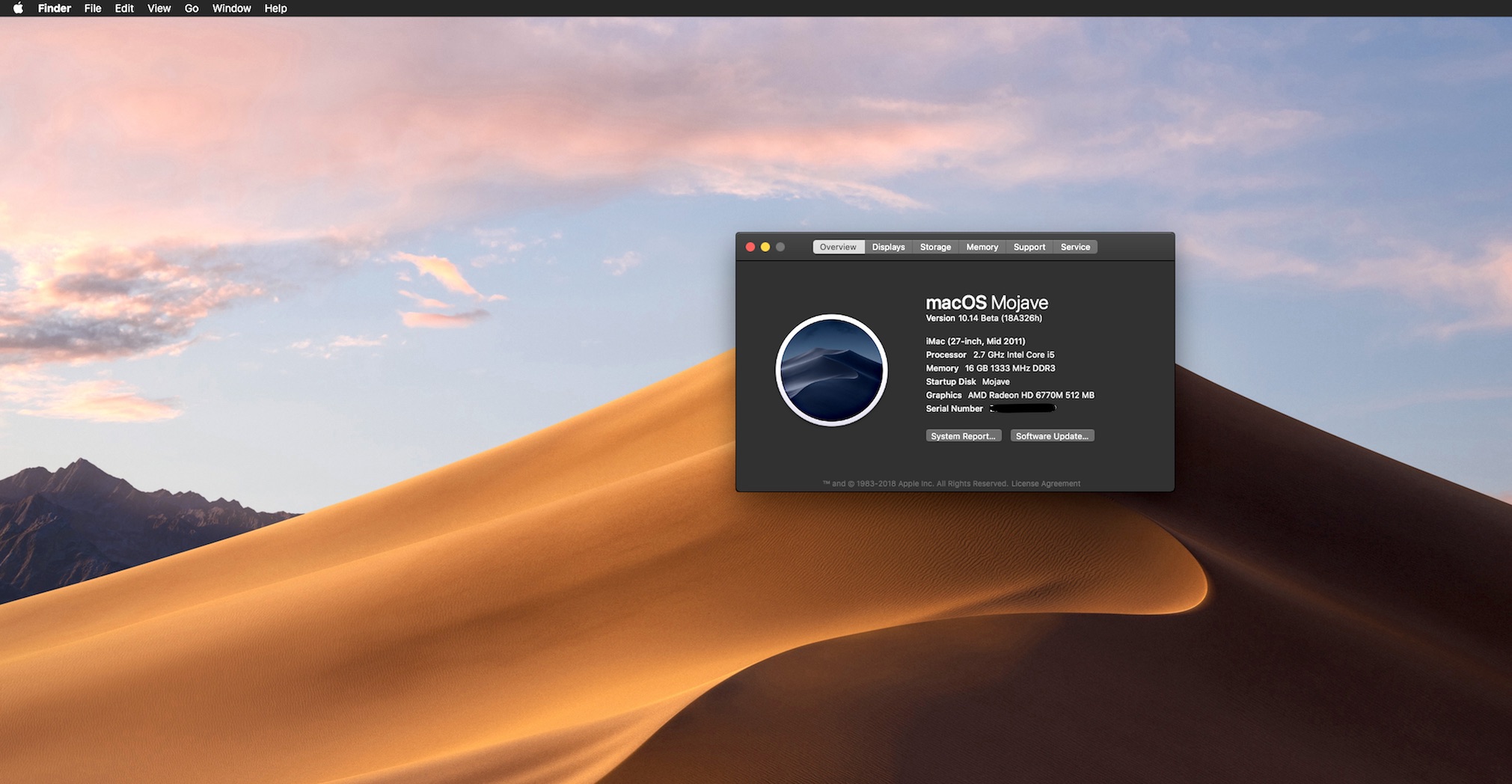Open the Help menu

click(x=275, y=8)
